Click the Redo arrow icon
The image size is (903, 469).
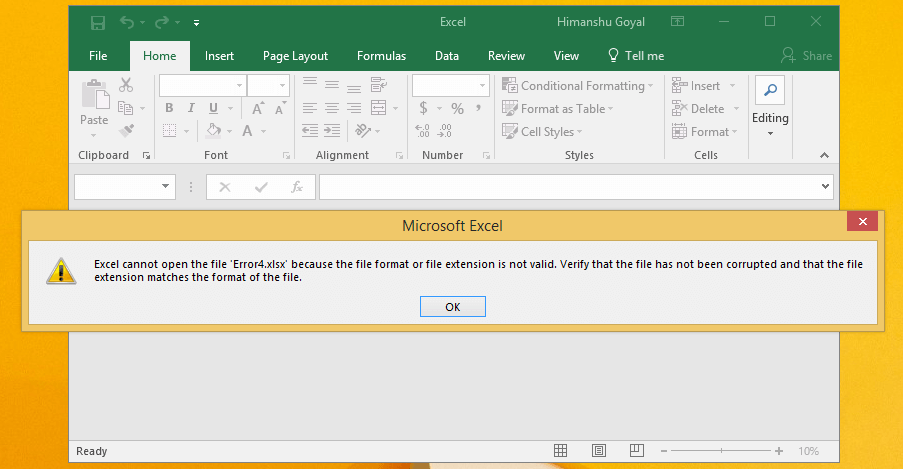click(162, 22)
